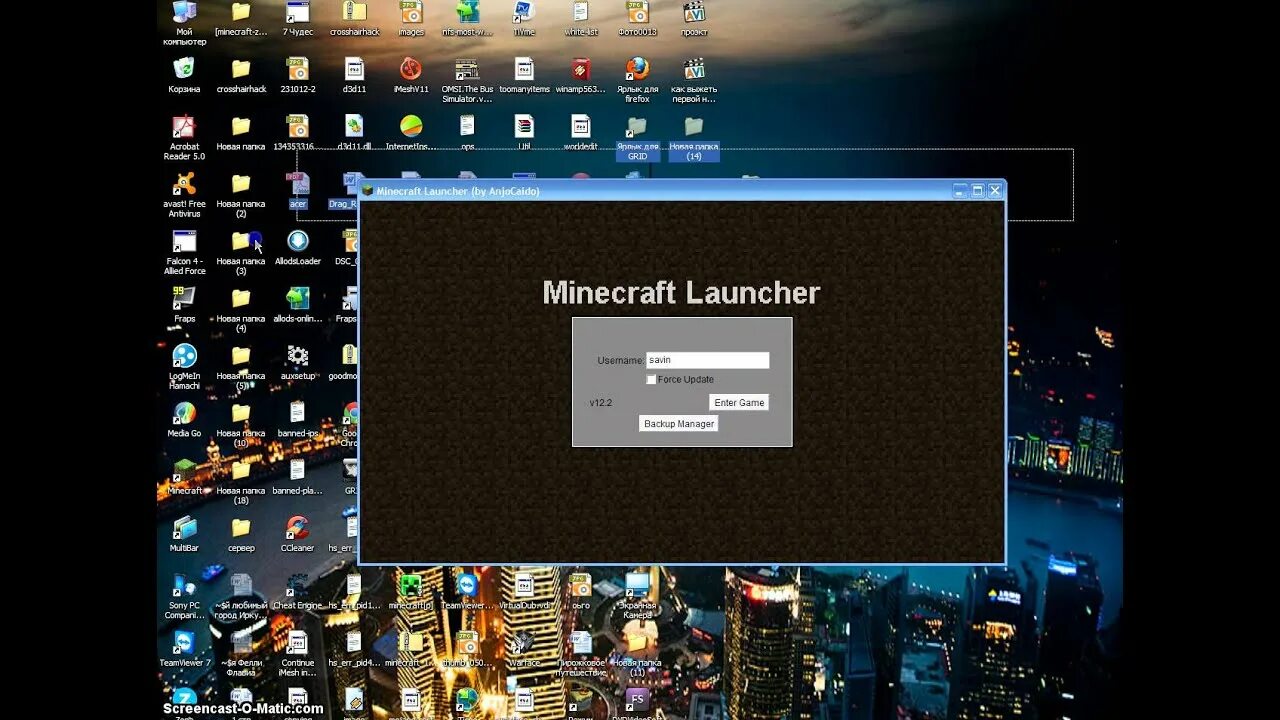Select the Minecraft grass block shortcut

(x=184, y=470)
